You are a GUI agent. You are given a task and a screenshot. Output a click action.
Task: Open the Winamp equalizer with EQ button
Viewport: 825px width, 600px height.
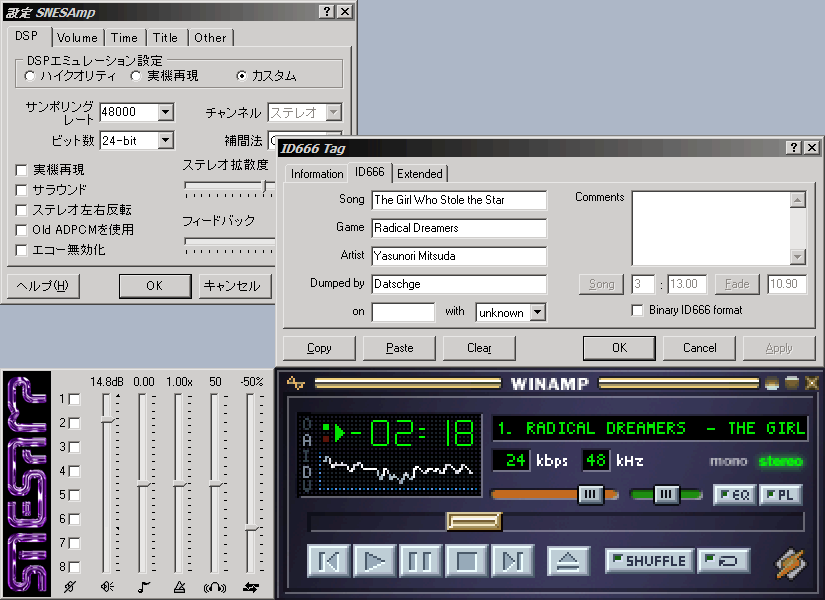[734, 495]
